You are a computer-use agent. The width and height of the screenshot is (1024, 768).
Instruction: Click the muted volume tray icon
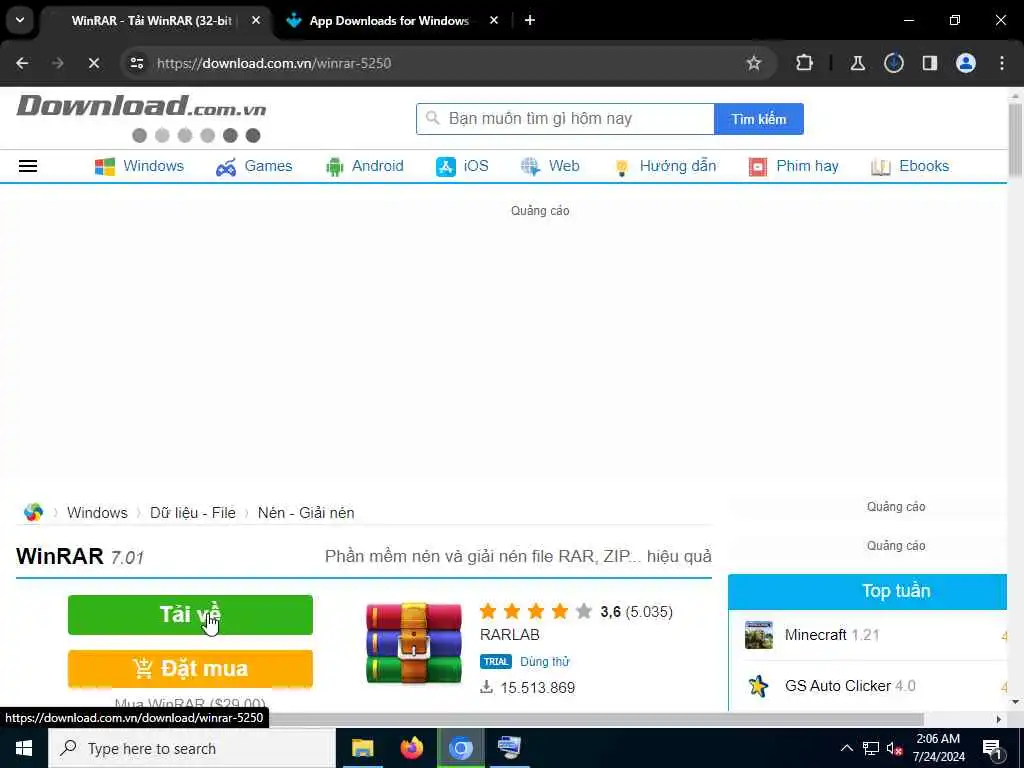pyautogui.click(x=895, y=748)
